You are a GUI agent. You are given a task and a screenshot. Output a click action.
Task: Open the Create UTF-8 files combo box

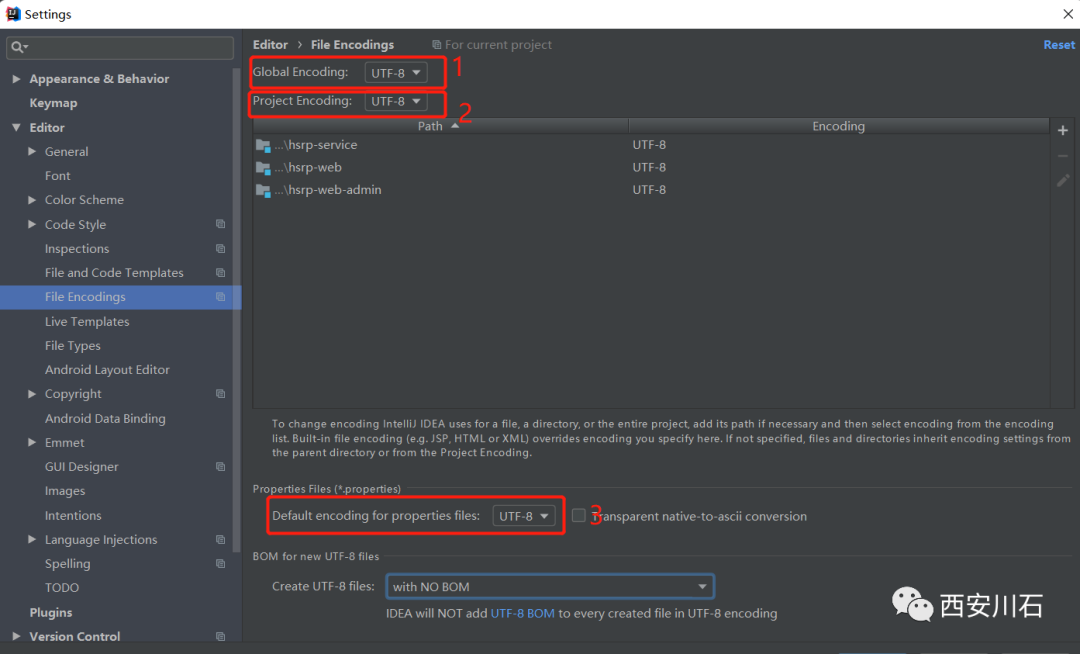click(550, 587)
